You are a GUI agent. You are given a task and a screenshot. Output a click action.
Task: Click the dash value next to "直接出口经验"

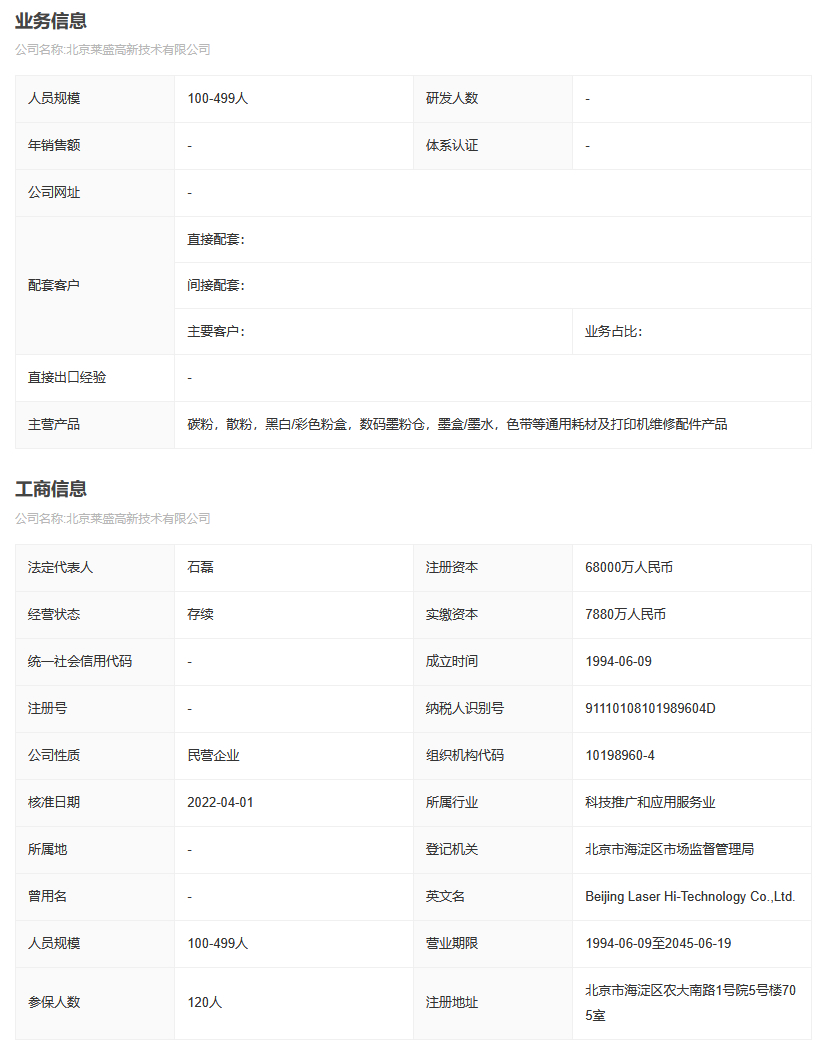click(x=190, y=378)
